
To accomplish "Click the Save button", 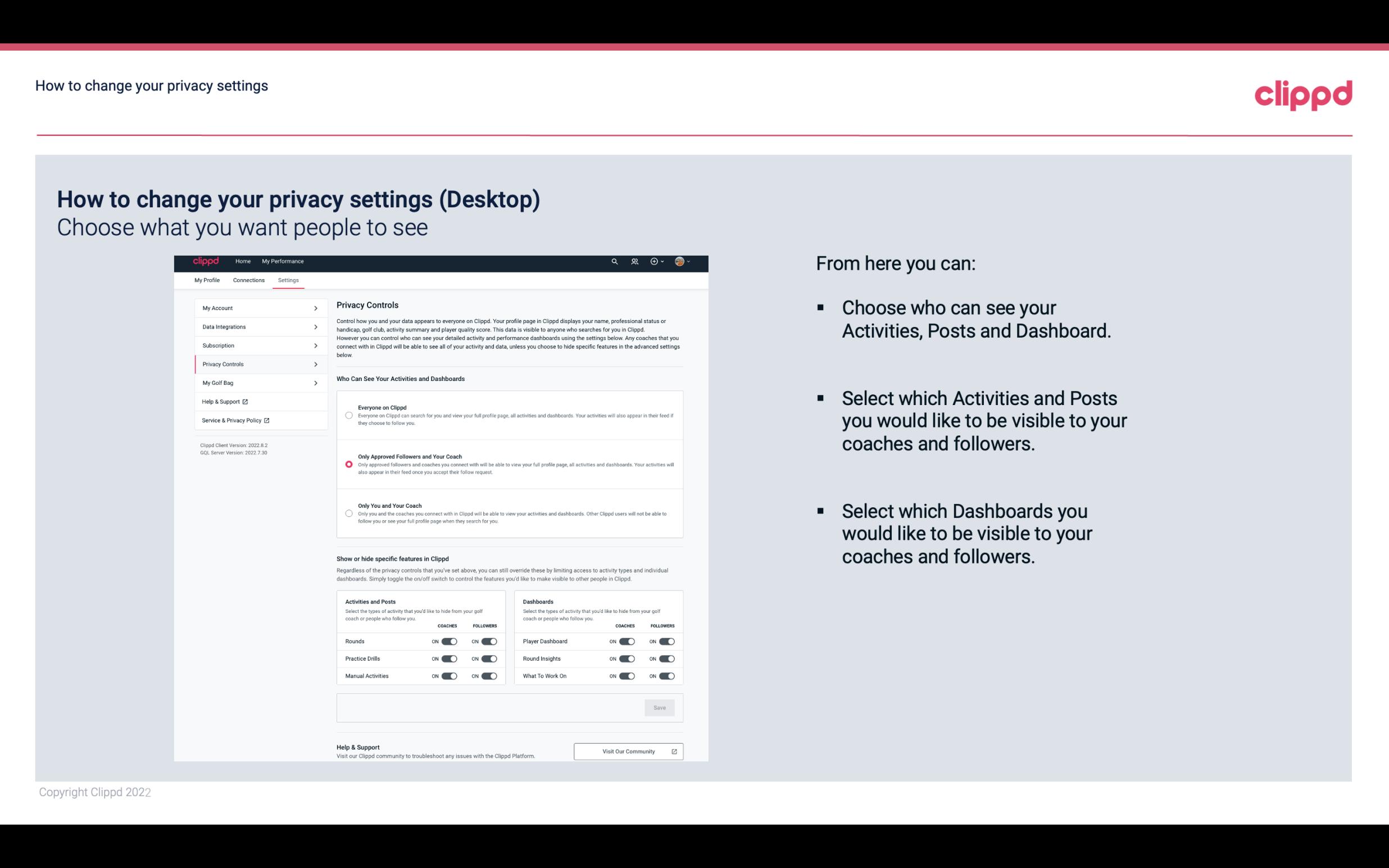I will 659,707.
